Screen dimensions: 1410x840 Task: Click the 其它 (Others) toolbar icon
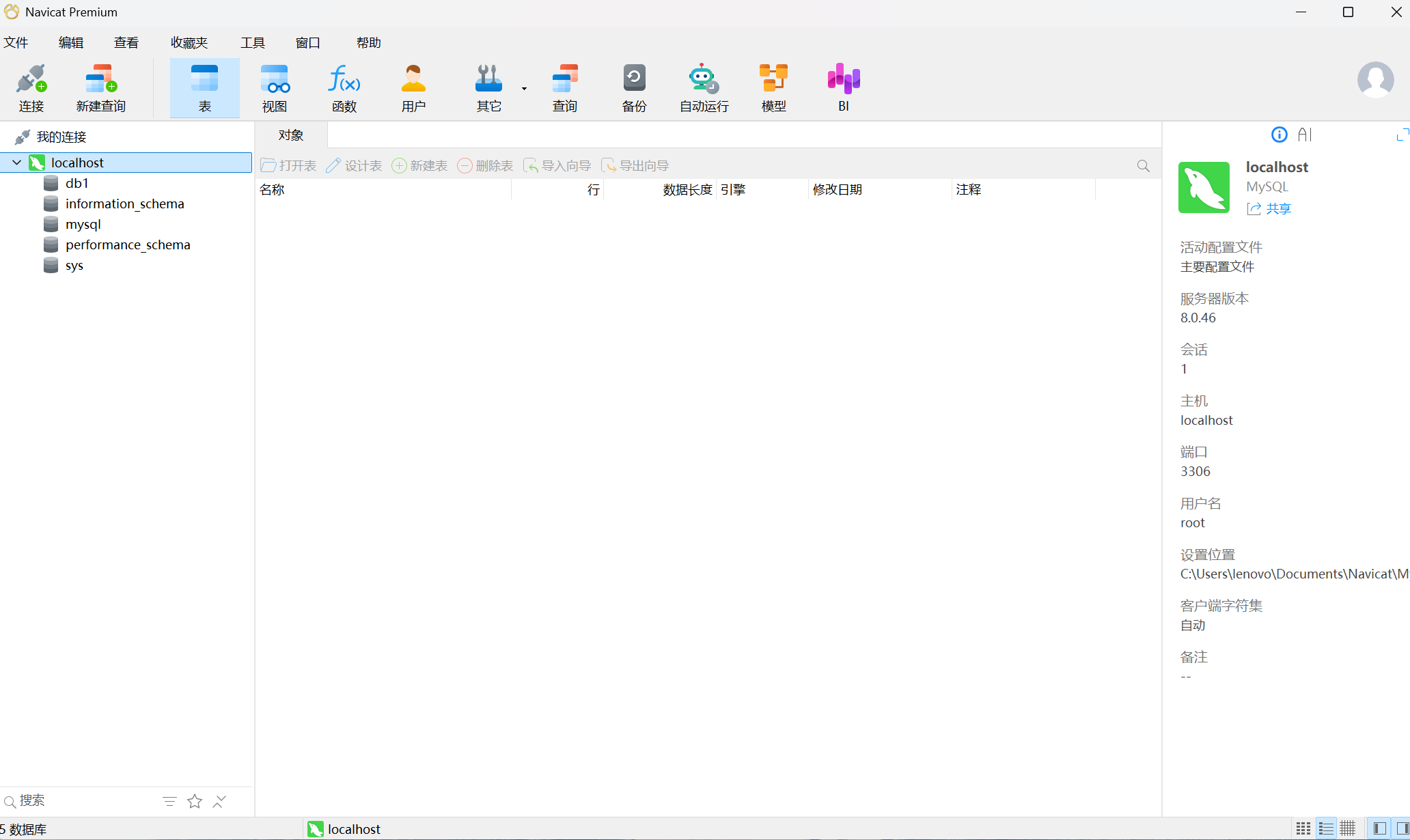(489, 87)
